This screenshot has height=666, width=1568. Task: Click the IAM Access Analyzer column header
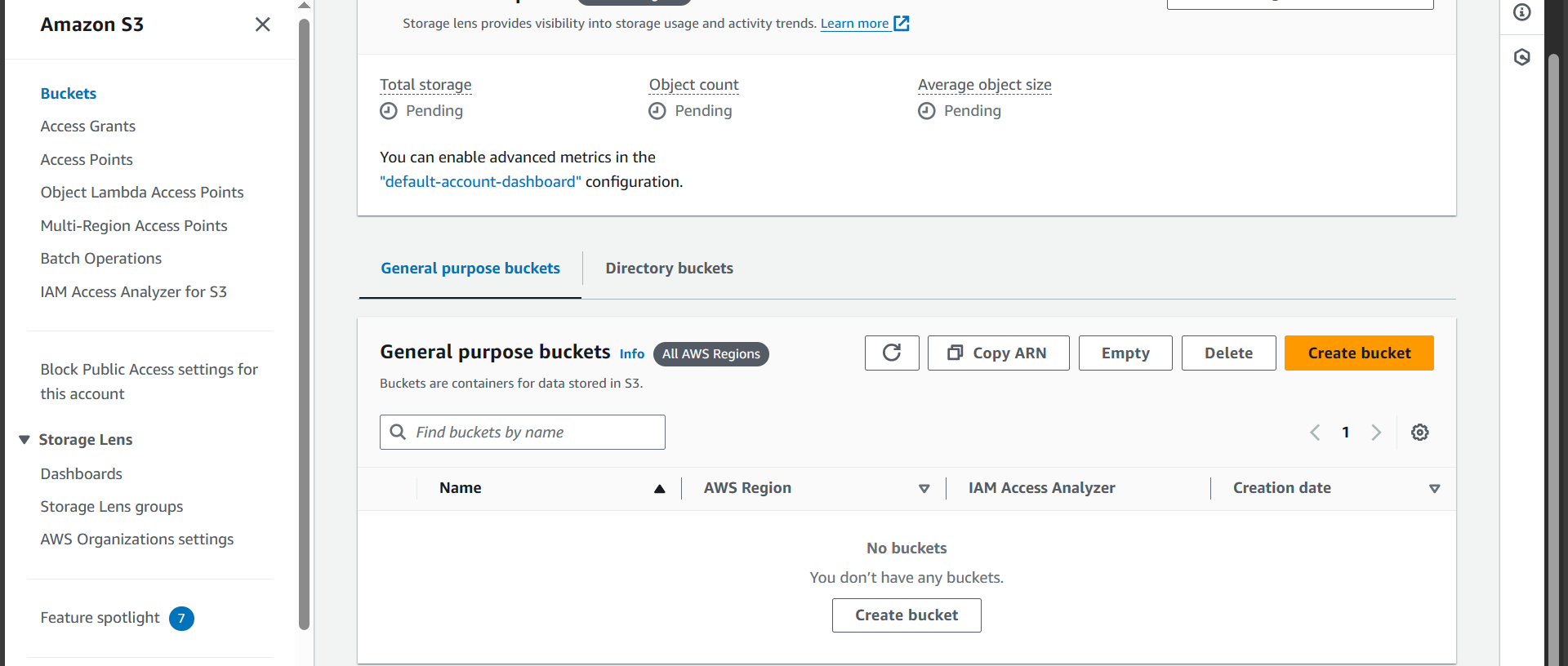(x=1041, y=488)
